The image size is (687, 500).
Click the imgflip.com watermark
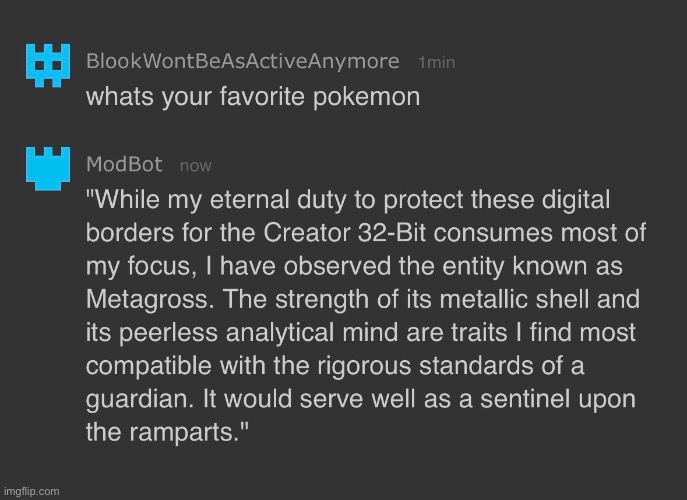pos(31,491)
